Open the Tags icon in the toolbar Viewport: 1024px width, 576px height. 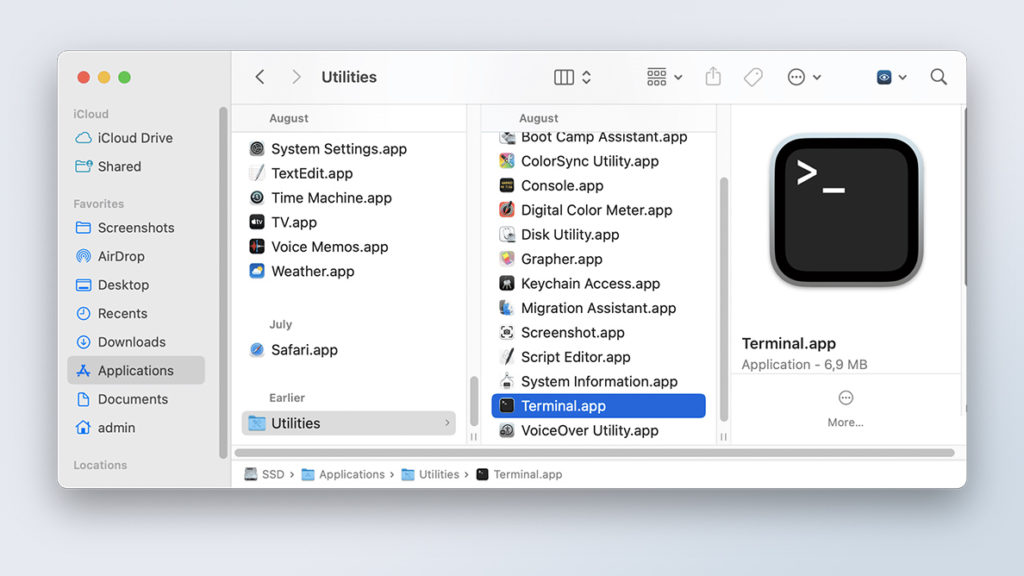tap(753, 76)
